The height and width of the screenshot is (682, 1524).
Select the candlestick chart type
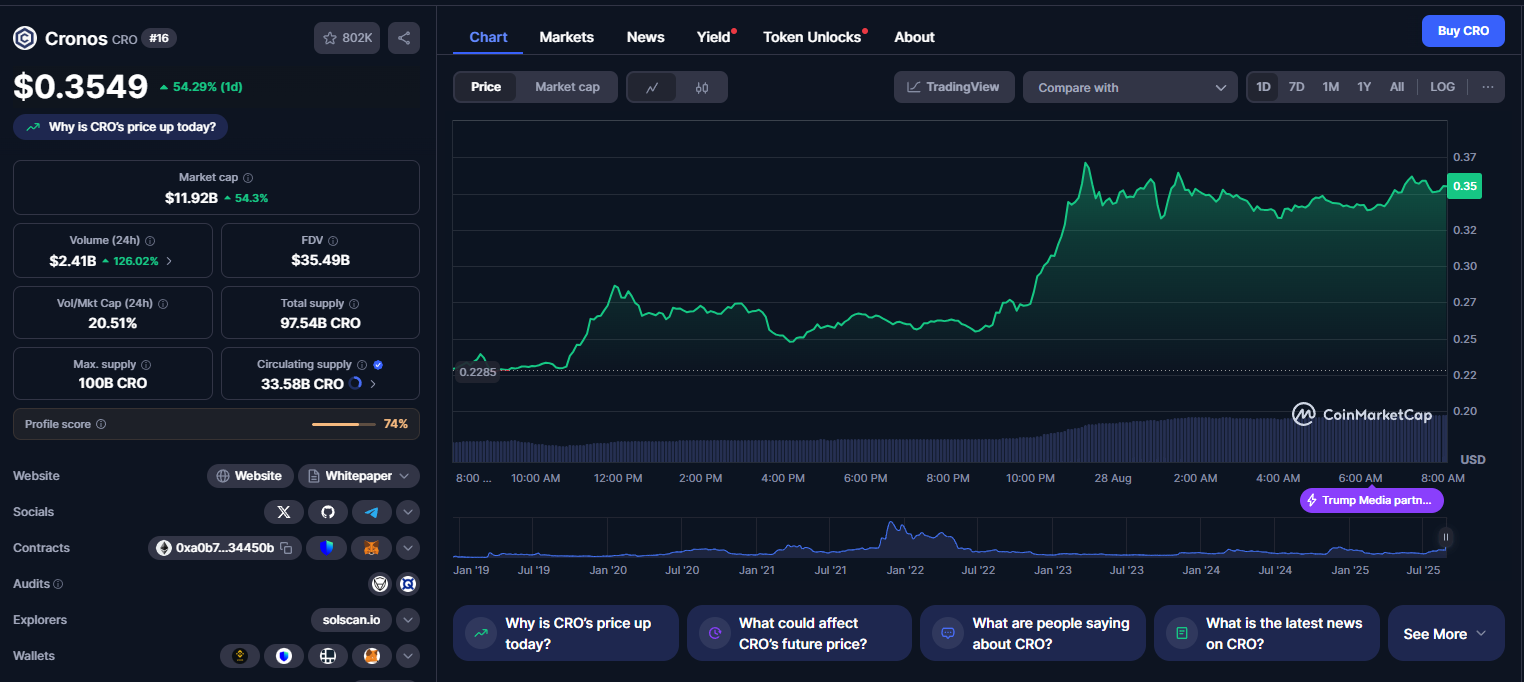tap(702, 87)
